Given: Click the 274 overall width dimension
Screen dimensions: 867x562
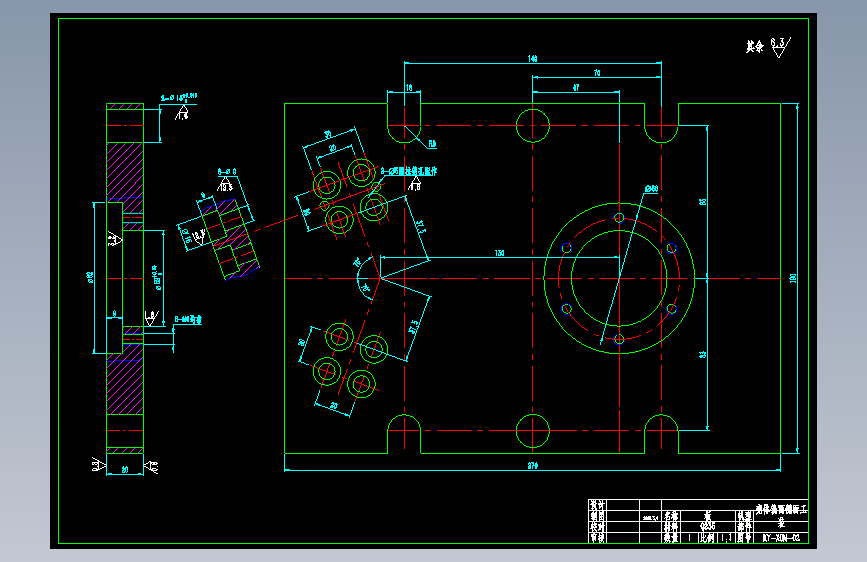Looking at the screenshot, I should pyautogui.click(x=532, y=466).
